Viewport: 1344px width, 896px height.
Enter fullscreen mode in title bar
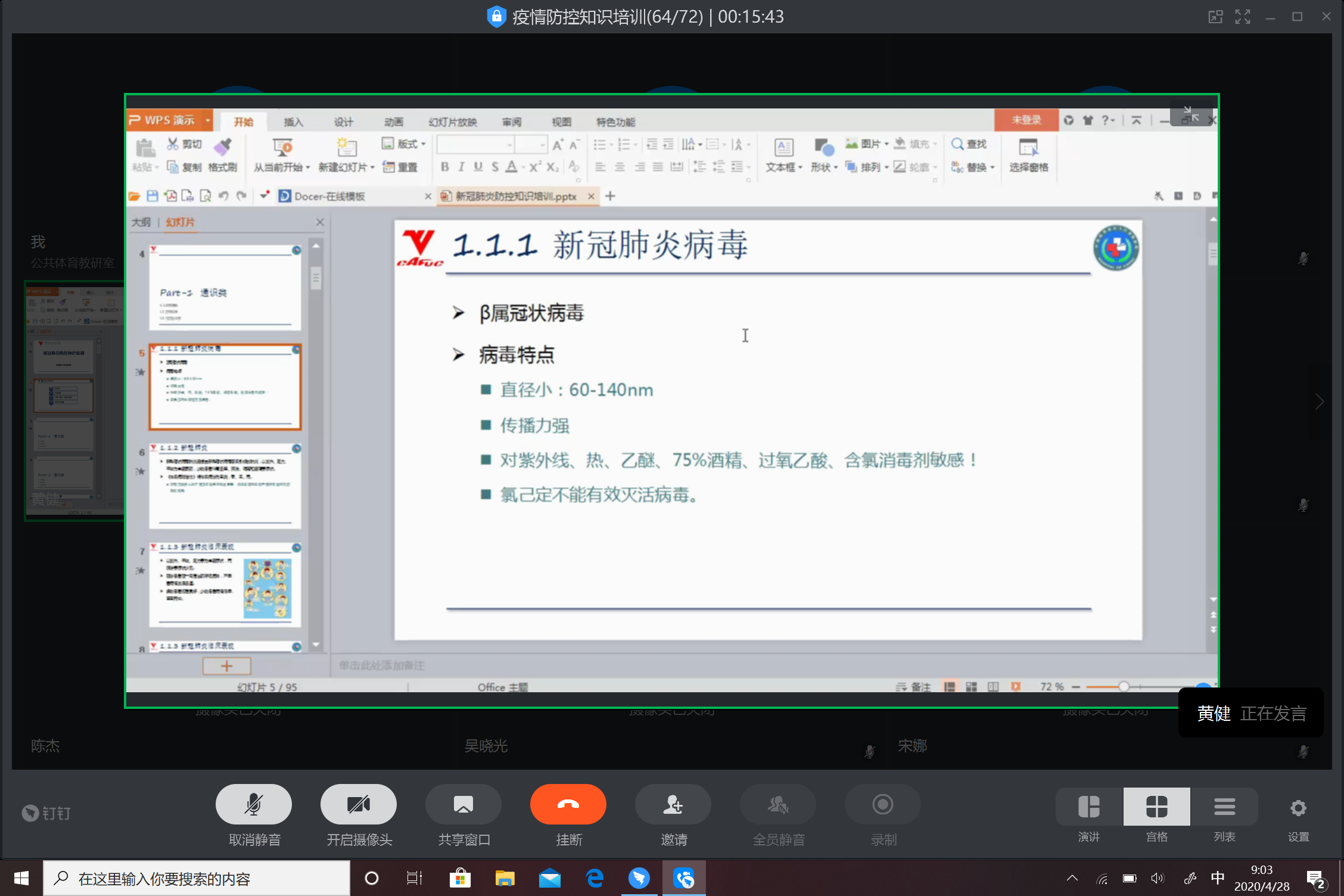[1242, 17]
